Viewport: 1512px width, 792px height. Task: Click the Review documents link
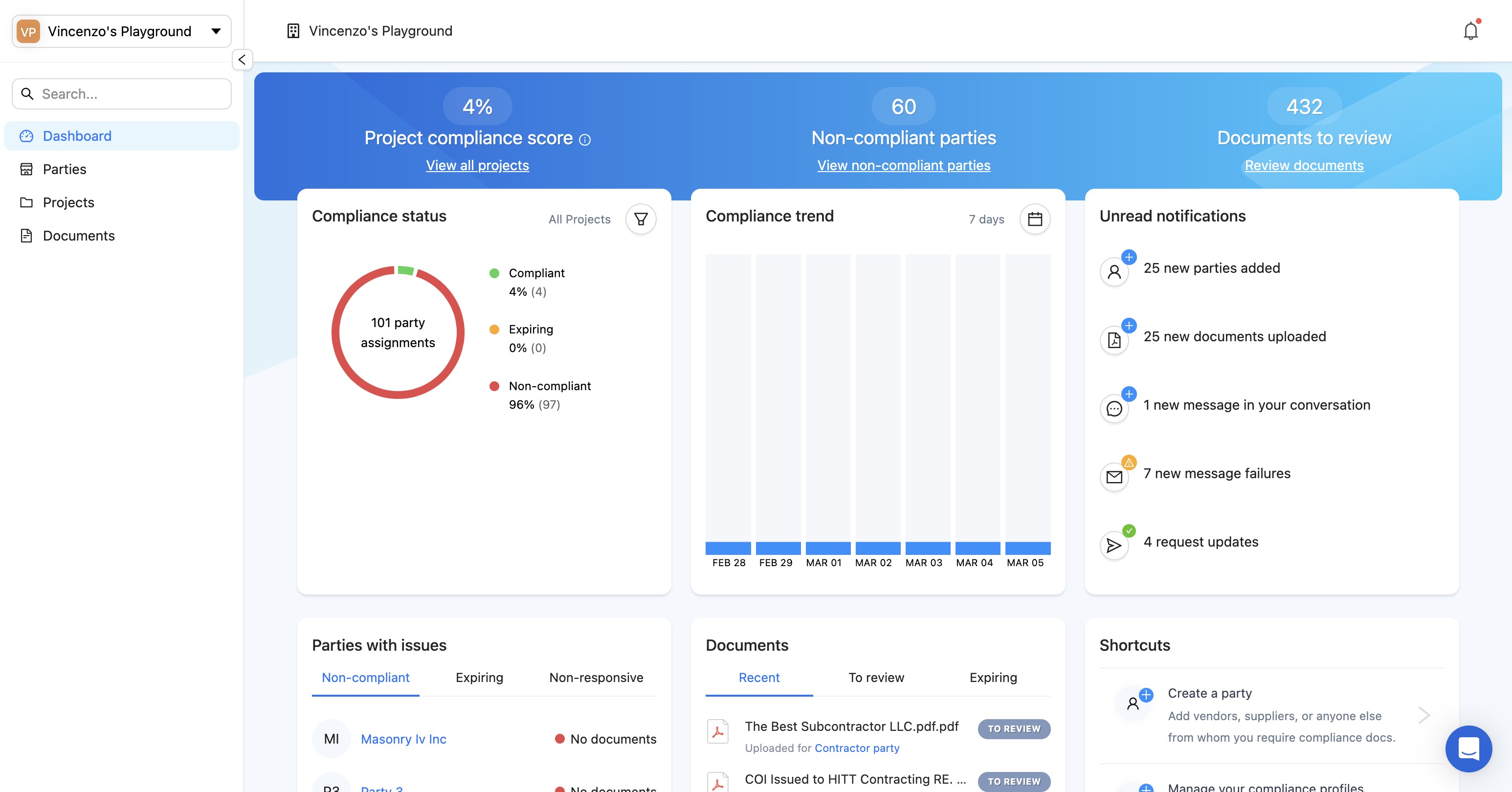[1304, 165]
